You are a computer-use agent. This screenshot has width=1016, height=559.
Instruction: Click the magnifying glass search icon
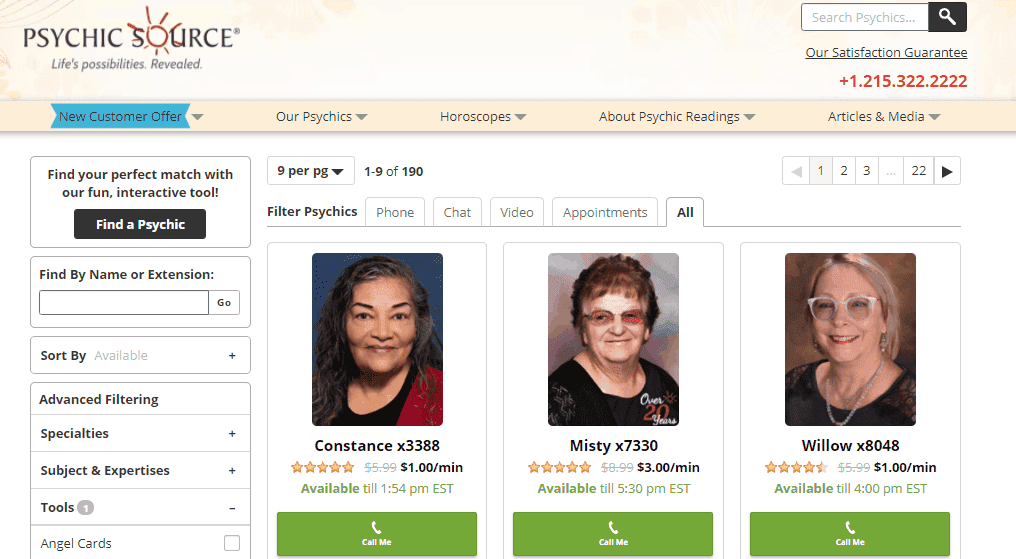click(x=947, y=17)
